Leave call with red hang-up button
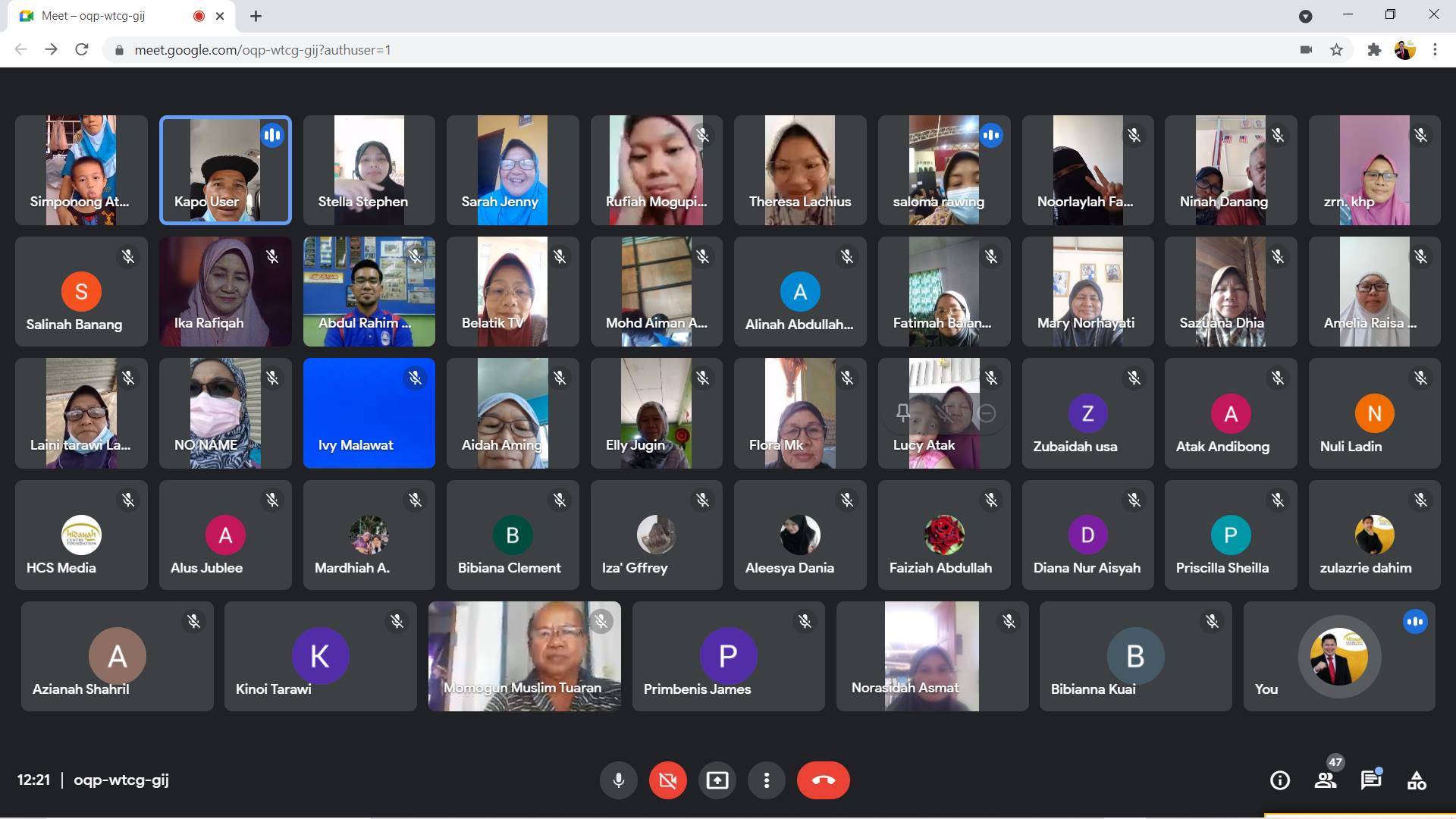Screen dimensions: 1456x819 tap(823, 780)
